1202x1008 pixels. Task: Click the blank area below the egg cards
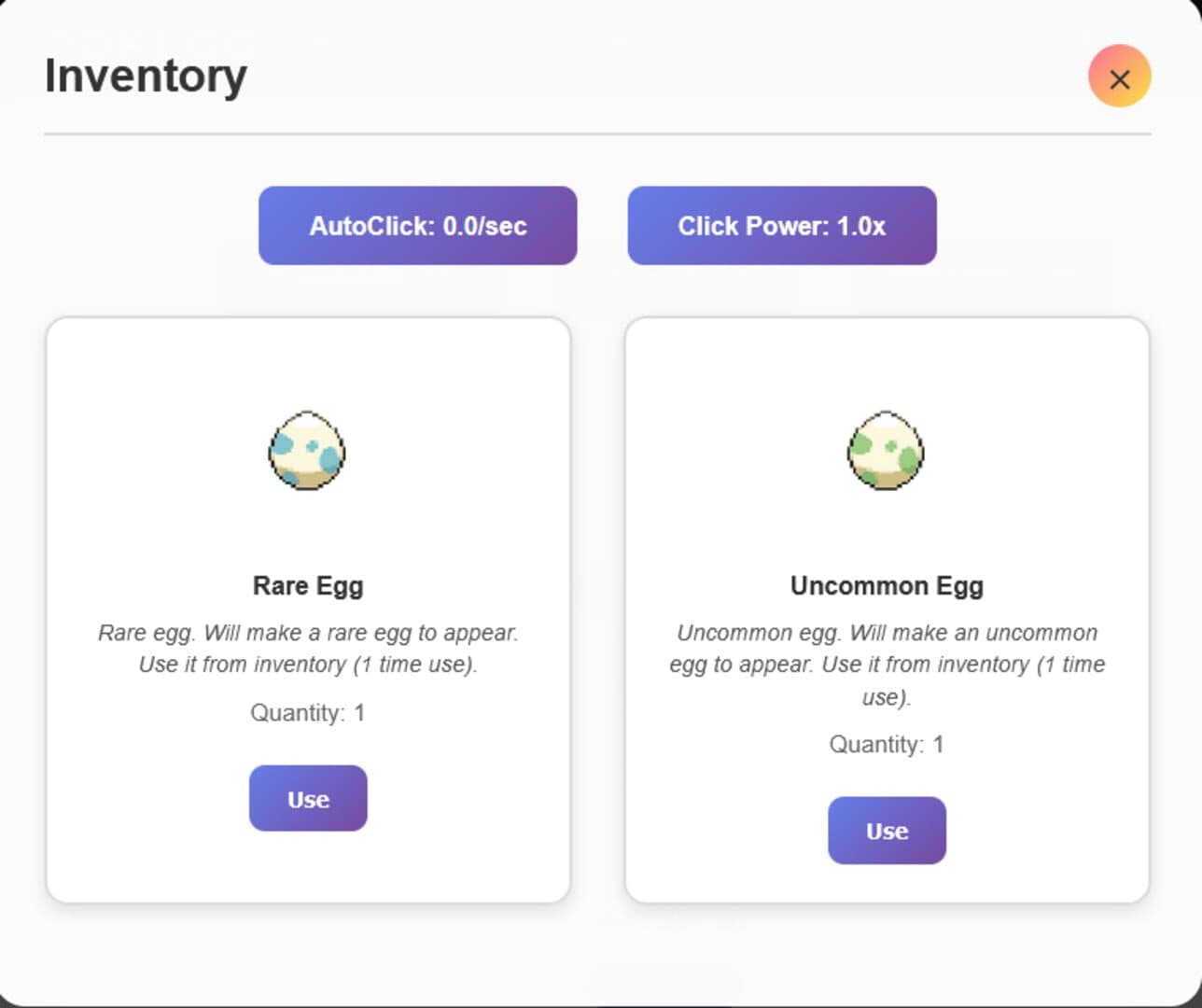pos(597,952)
